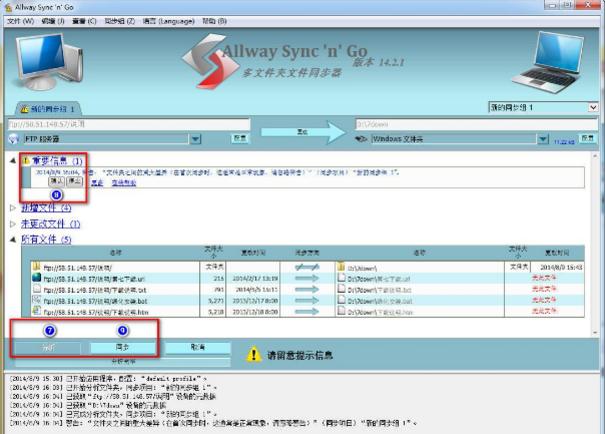
Task: Open the 文件 (W) menu
Action: [x=20, y=21]
